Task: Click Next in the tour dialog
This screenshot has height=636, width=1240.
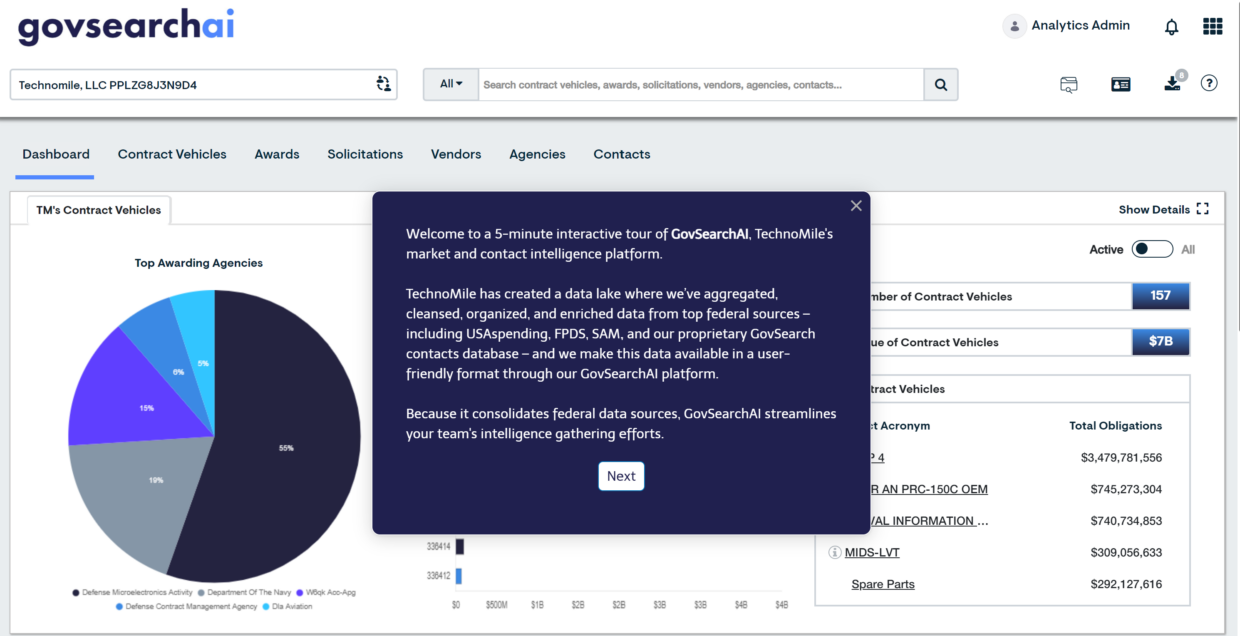Action: point(621,476)
